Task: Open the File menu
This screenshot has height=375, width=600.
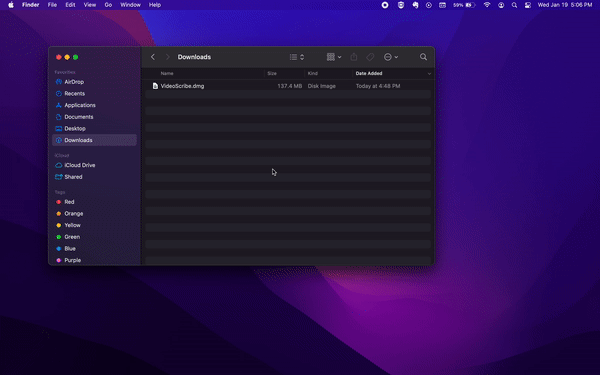Action: [52, 5]
